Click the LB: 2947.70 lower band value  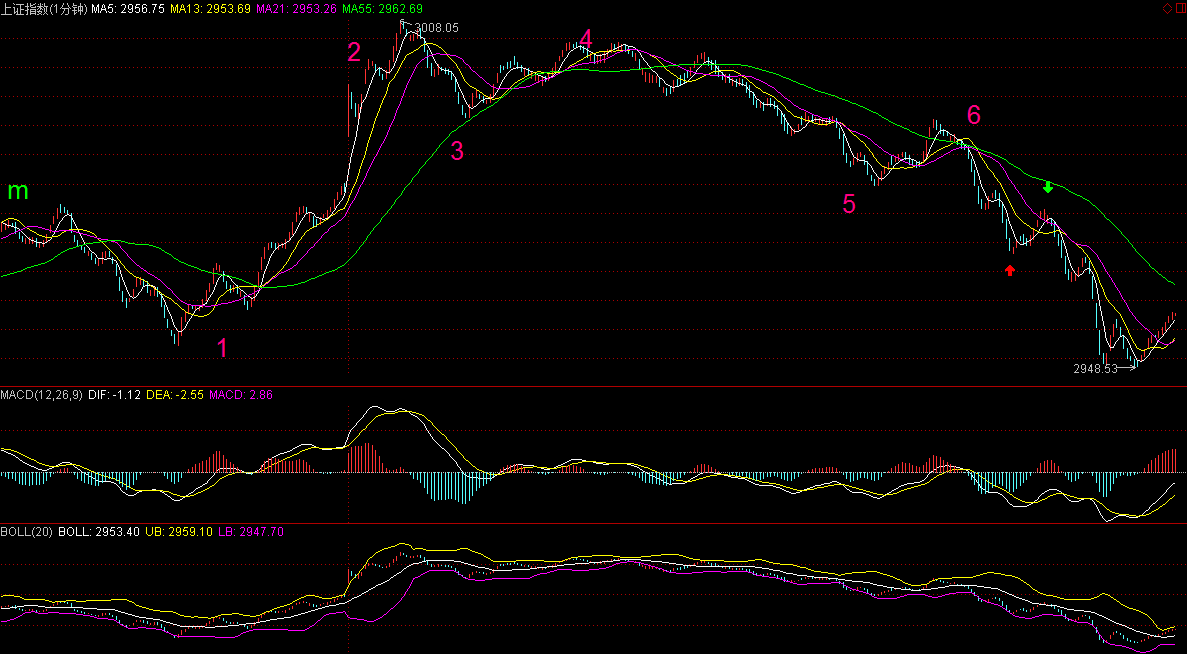tap(251, 532)
